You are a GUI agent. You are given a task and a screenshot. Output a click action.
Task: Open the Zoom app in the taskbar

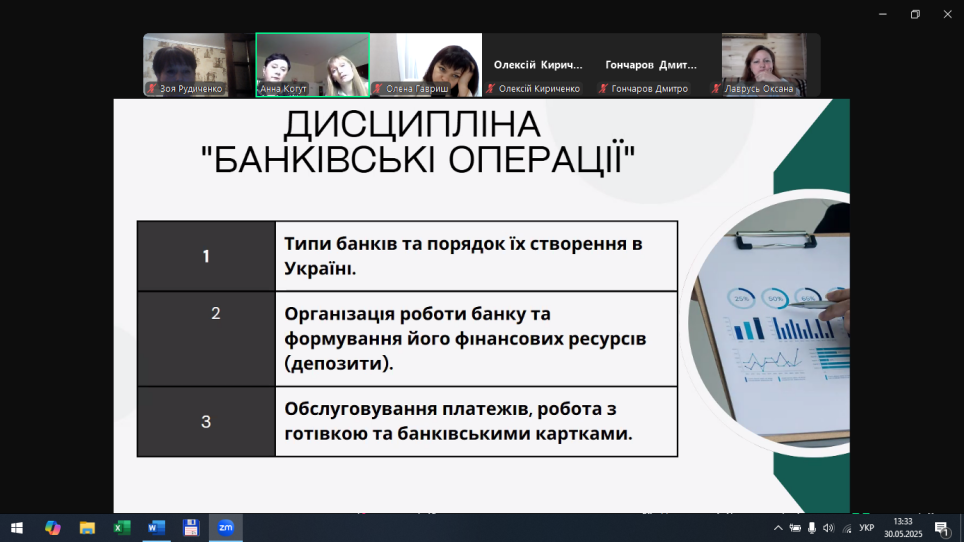tap(225, 527)
